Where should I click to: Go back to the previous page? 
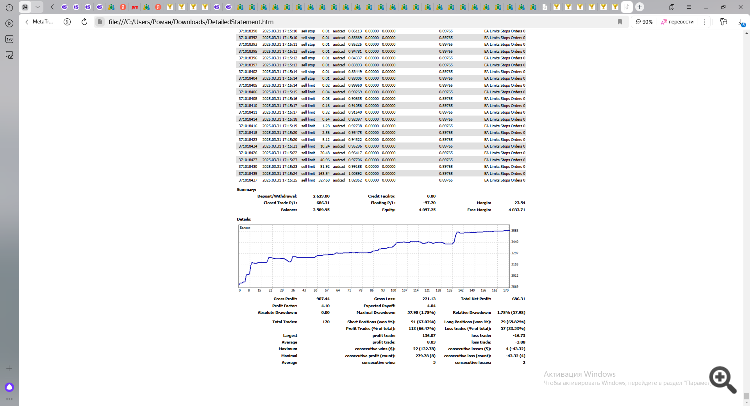point(27,22)
